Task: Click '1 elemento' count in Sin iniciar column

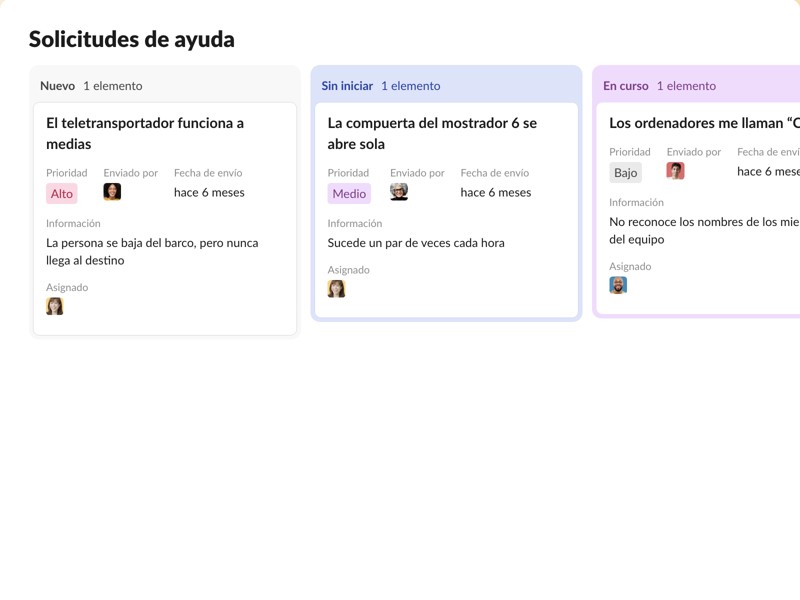Action: click(410, 86)
